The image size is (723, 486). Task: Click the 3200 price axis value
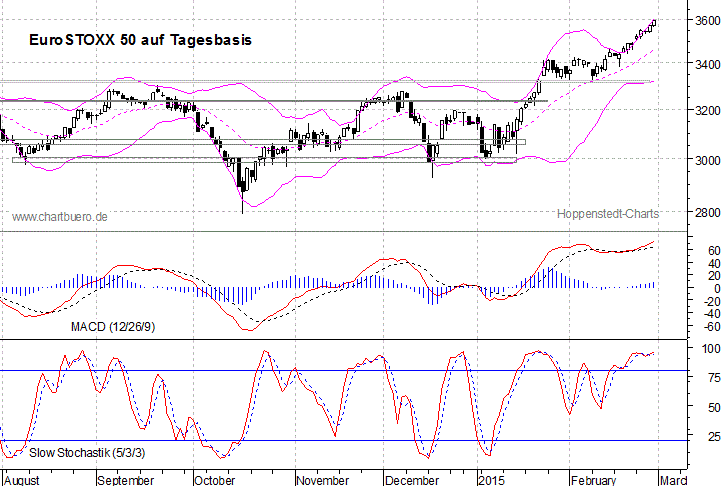[707, 111]
